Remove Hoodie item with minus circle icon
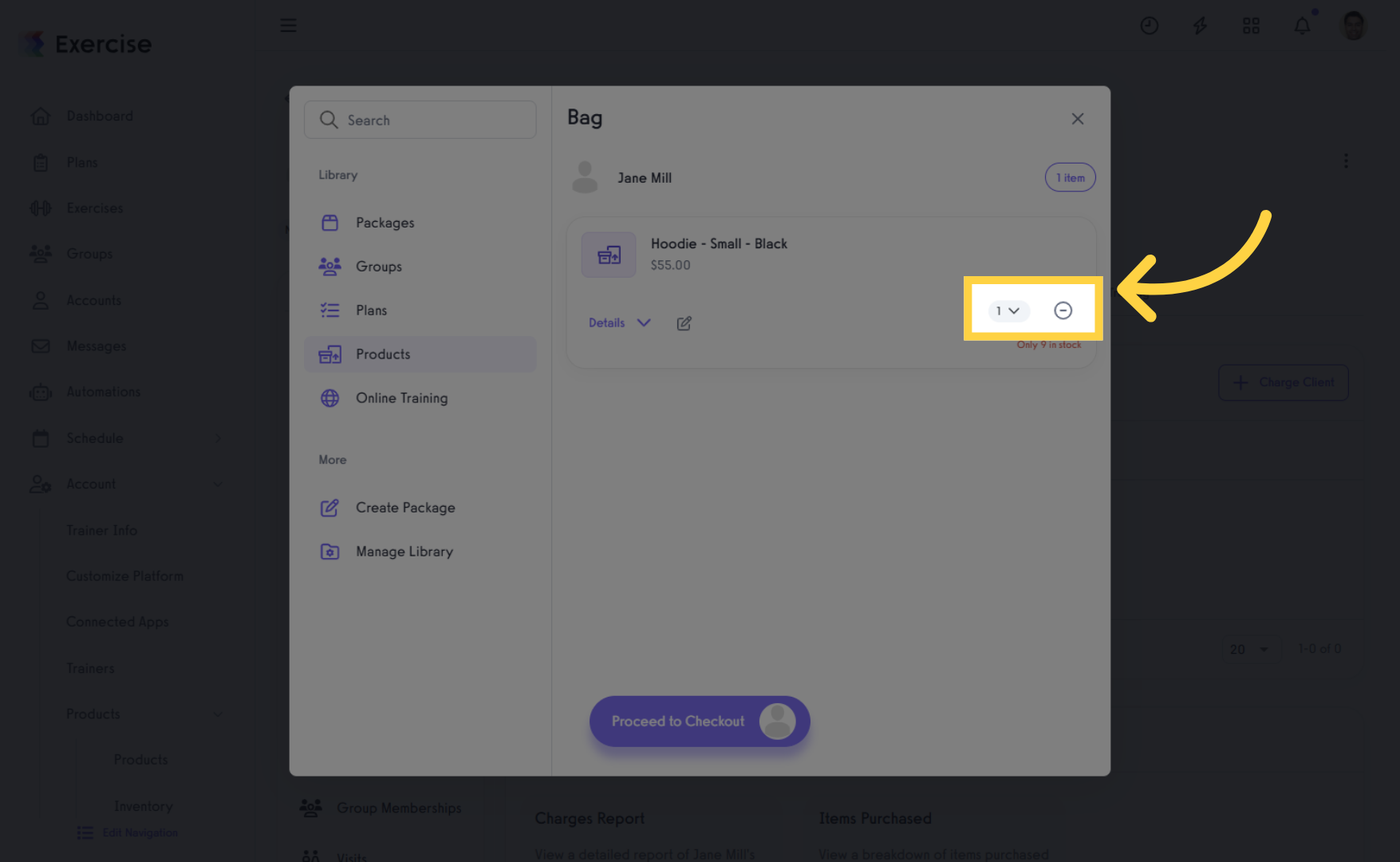Viewport: 1400px width, 862px height. click(1063, 310)
